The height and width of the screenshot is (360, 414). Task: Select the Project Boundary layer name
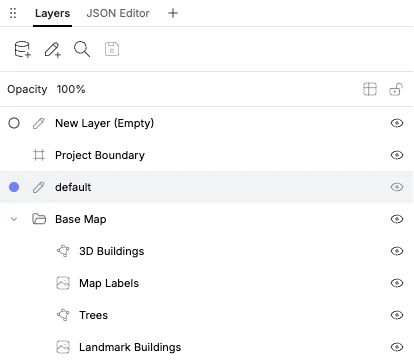click(x=100, y=155)
